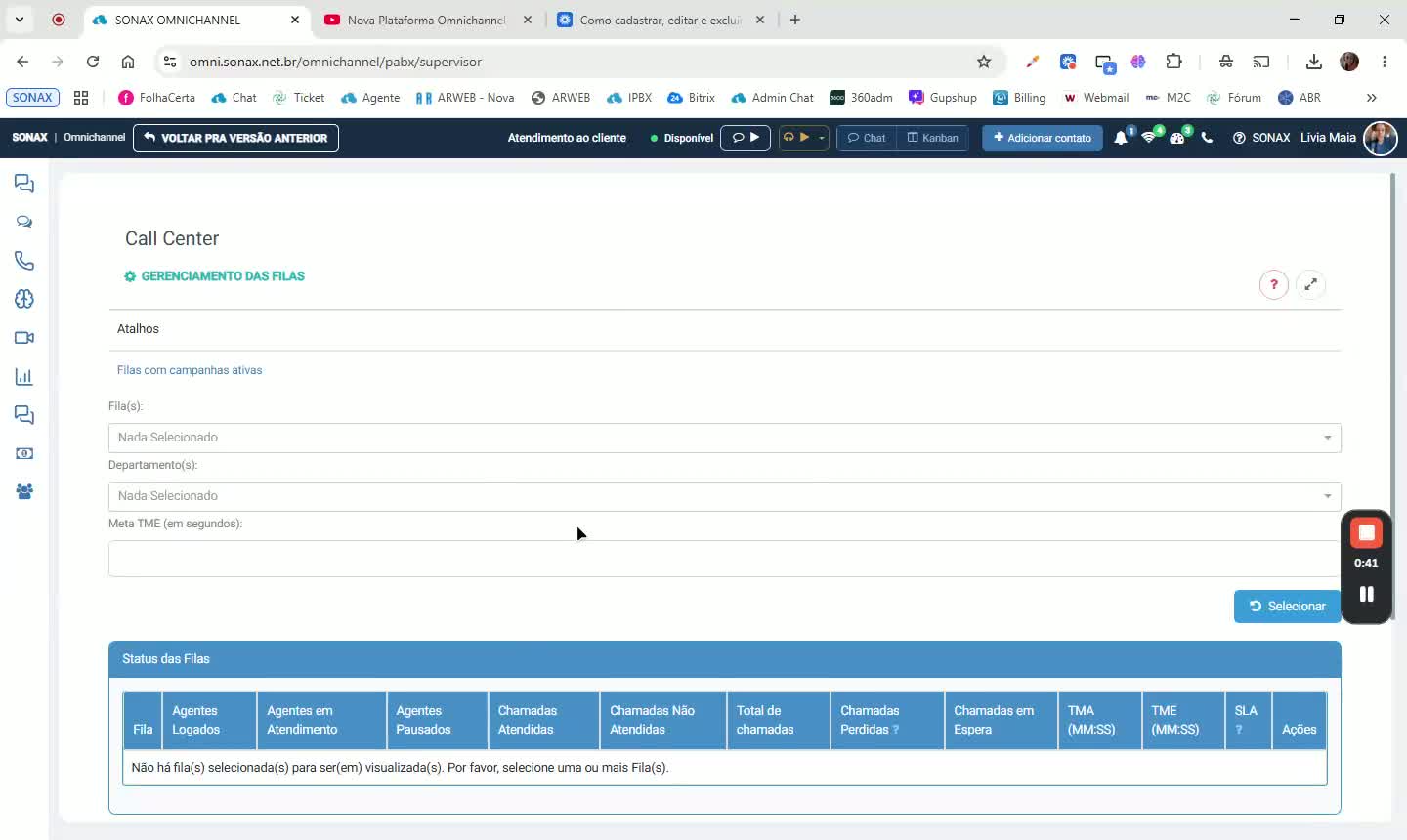
Task: Toggle the chat play control in header
Action: click(746, 138)
